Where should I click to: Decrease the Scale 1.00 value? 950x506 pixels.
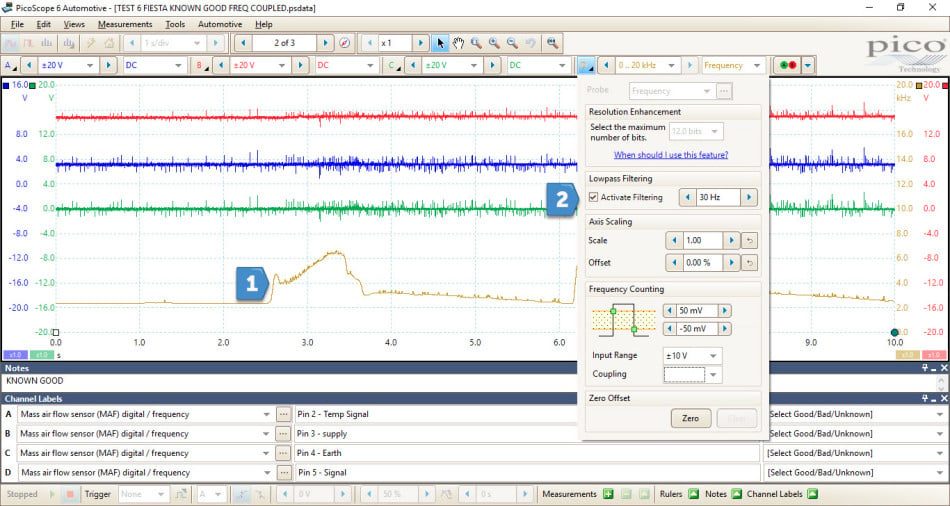coord(674,241)
